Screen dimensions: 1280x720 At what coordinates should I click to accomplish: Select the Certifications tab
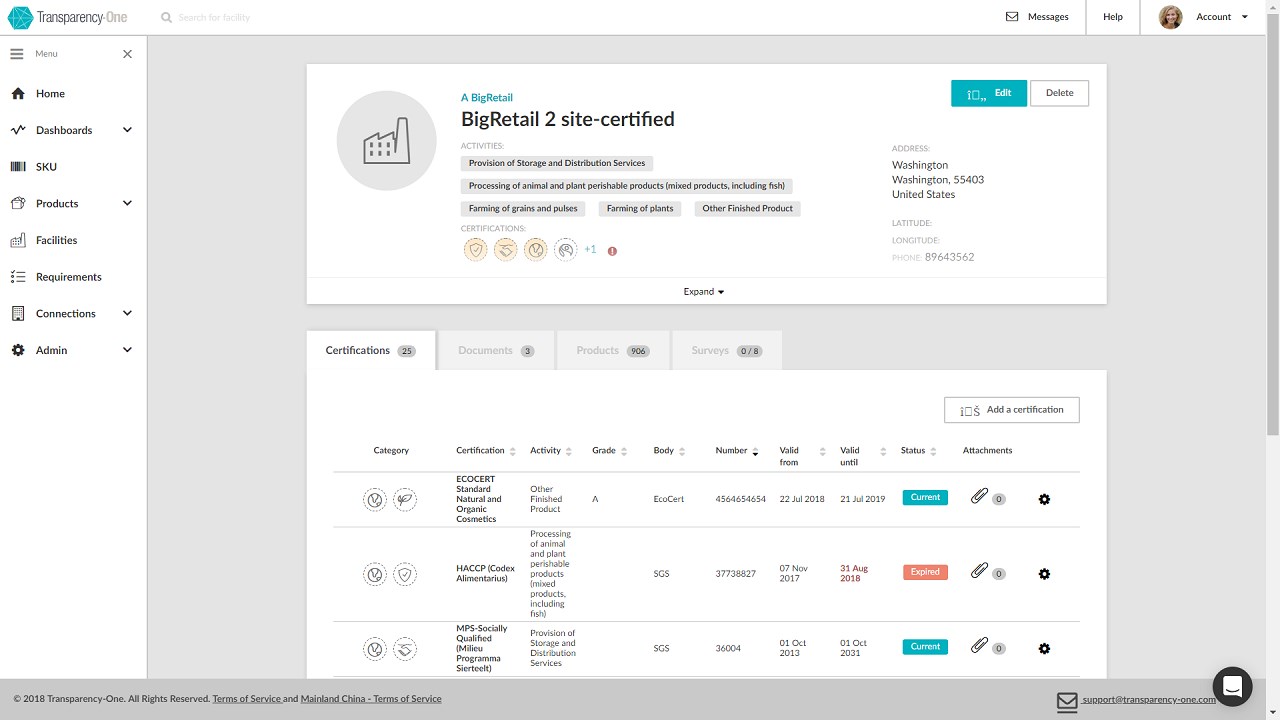[x=371, y=351]
